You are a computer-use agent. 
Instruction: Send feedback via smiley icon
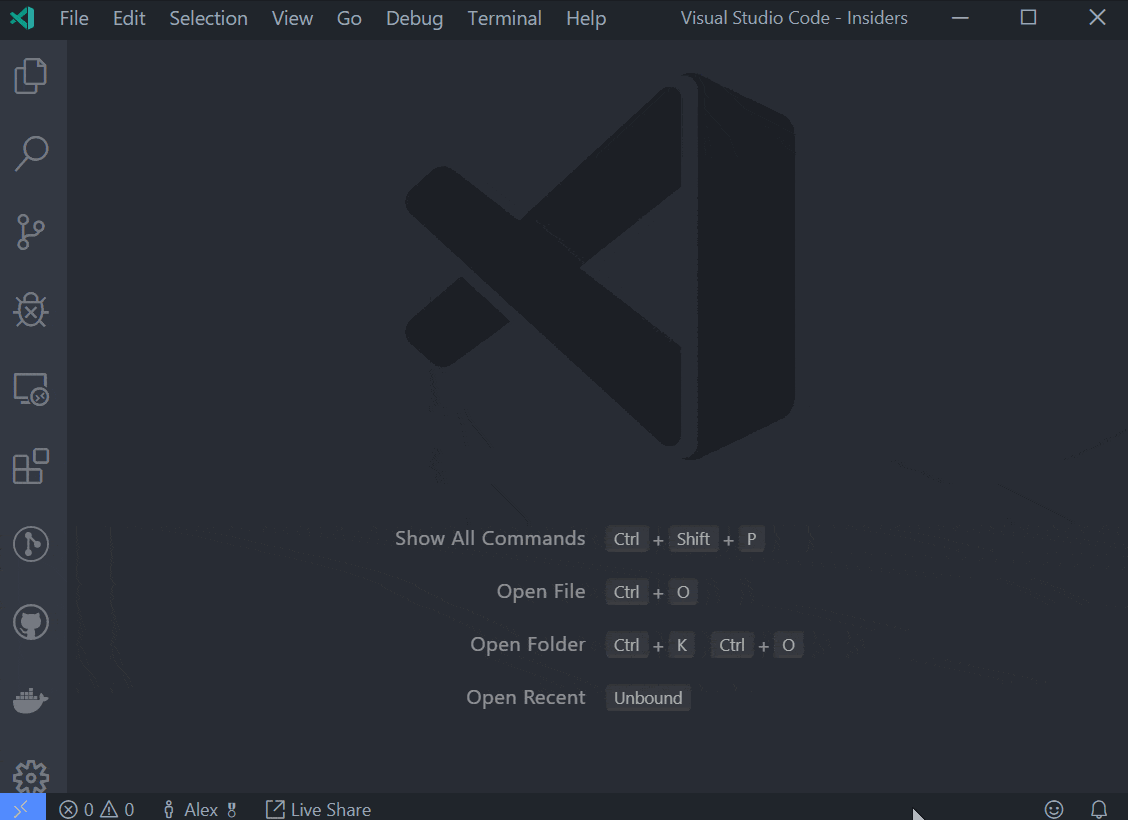tap(1054, 809)
